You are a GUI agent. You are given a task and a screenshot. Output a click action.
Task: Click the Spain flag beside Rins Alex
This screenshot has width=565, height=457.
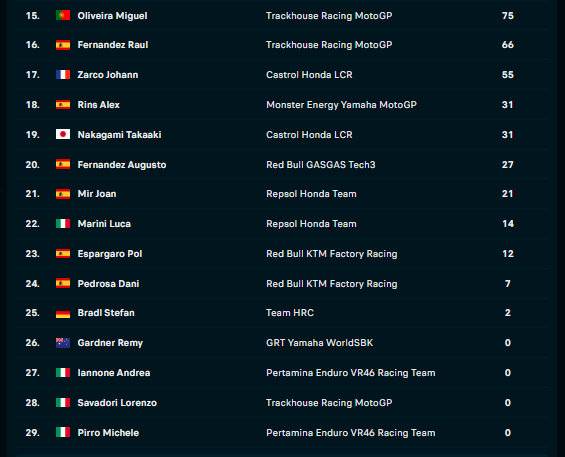63,105
